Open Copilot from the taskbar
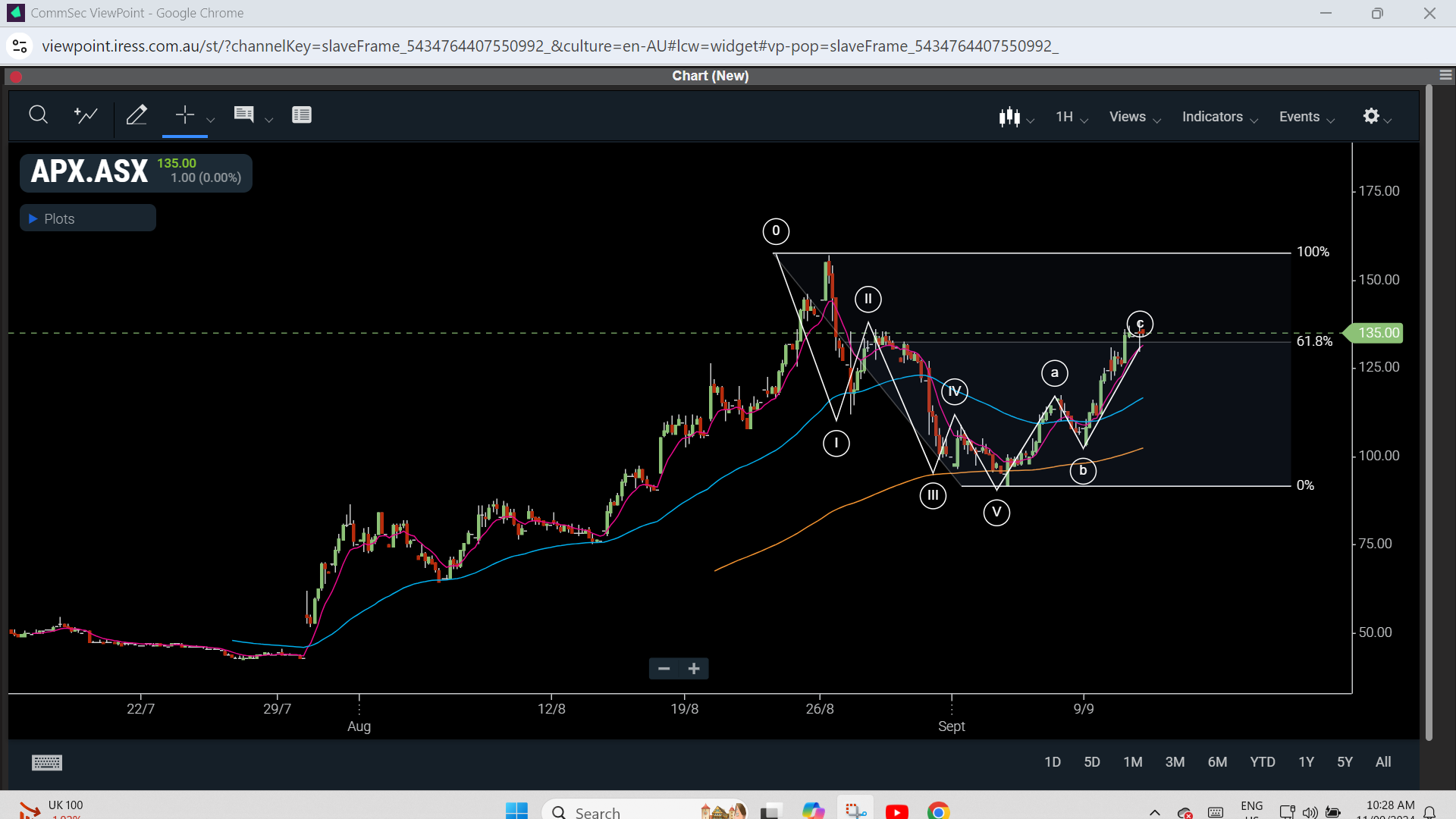The height and width of the screenshot is (819, 1456). 813,811
